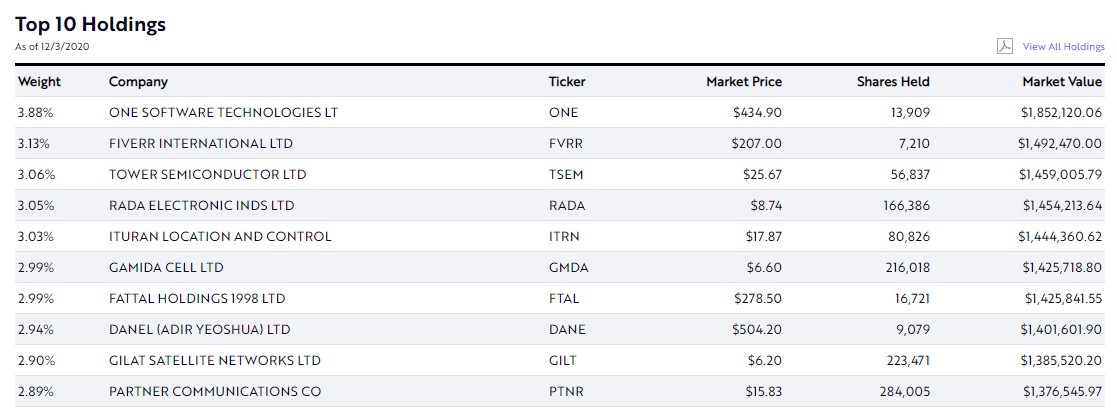Click the Market Price column header

[x=743, y=82]
